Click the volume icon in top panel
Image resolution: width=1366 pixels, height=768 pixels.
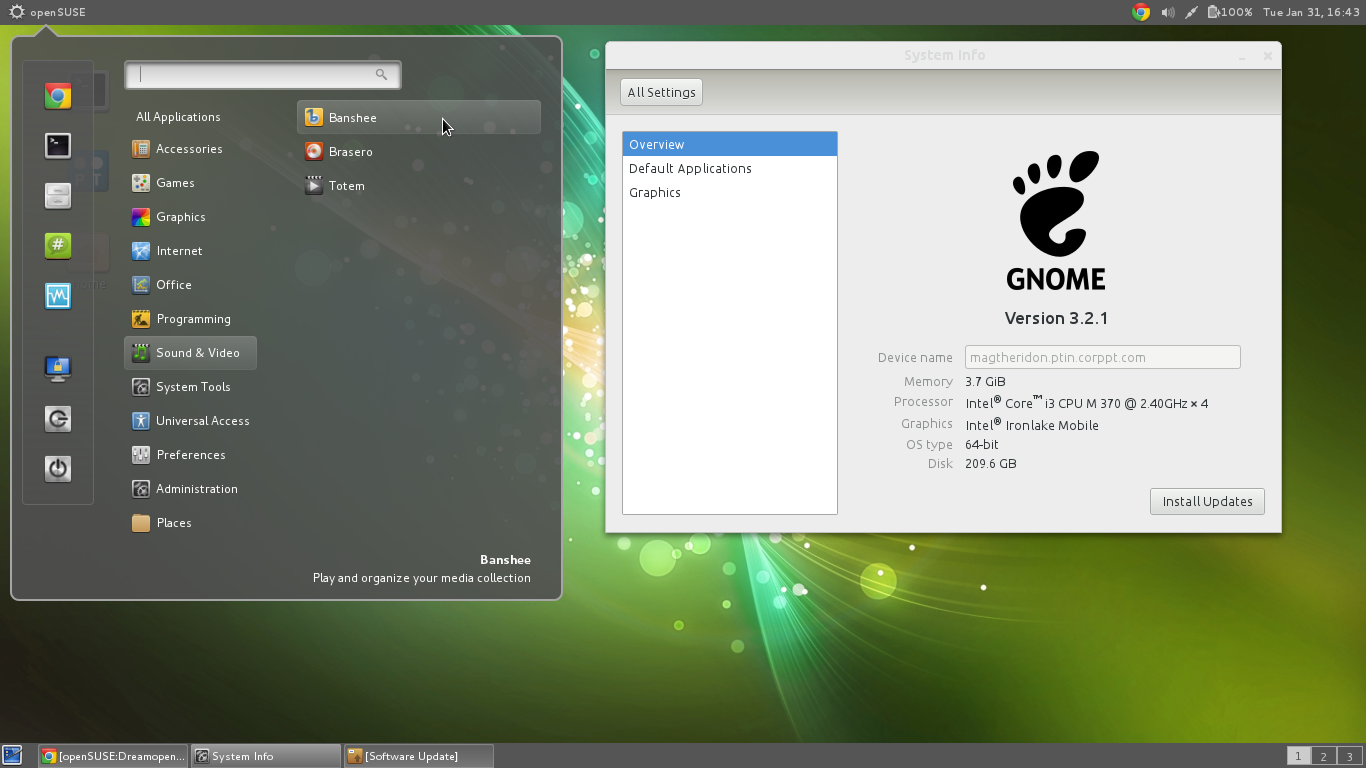(1167, 12)
